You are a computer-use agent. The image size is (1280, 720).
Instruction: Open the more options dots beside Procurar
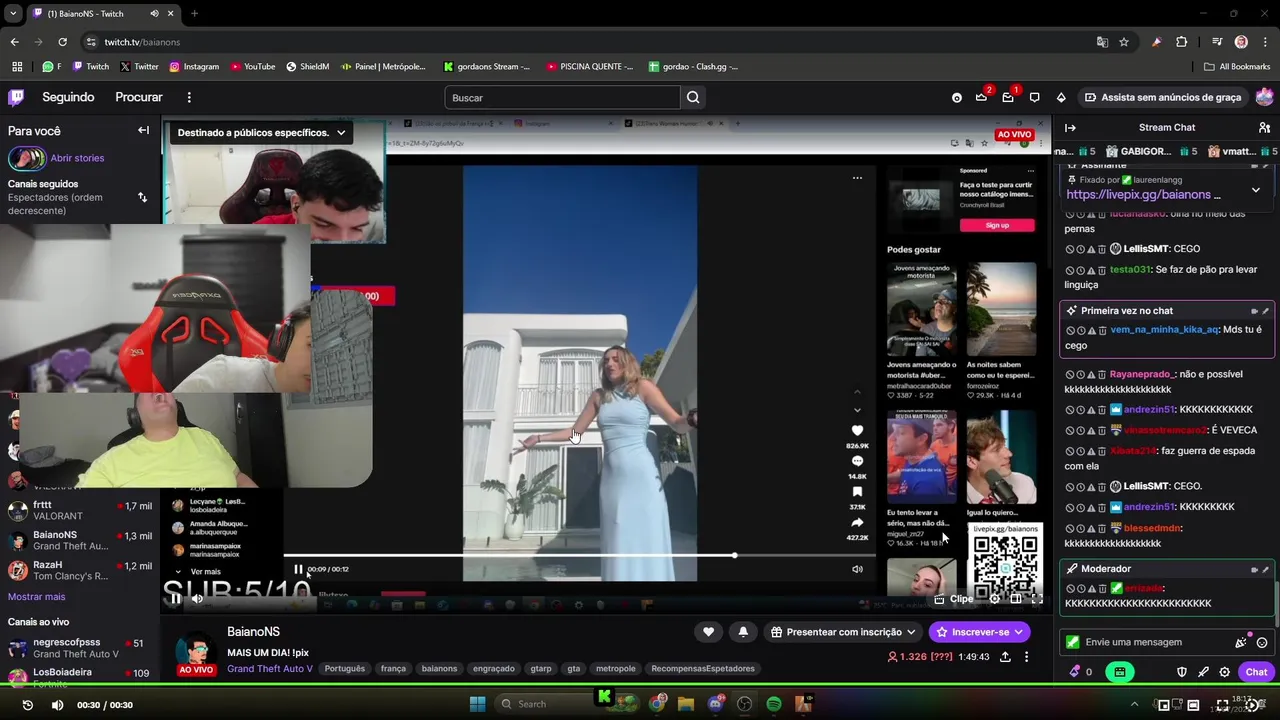[189, 97]
